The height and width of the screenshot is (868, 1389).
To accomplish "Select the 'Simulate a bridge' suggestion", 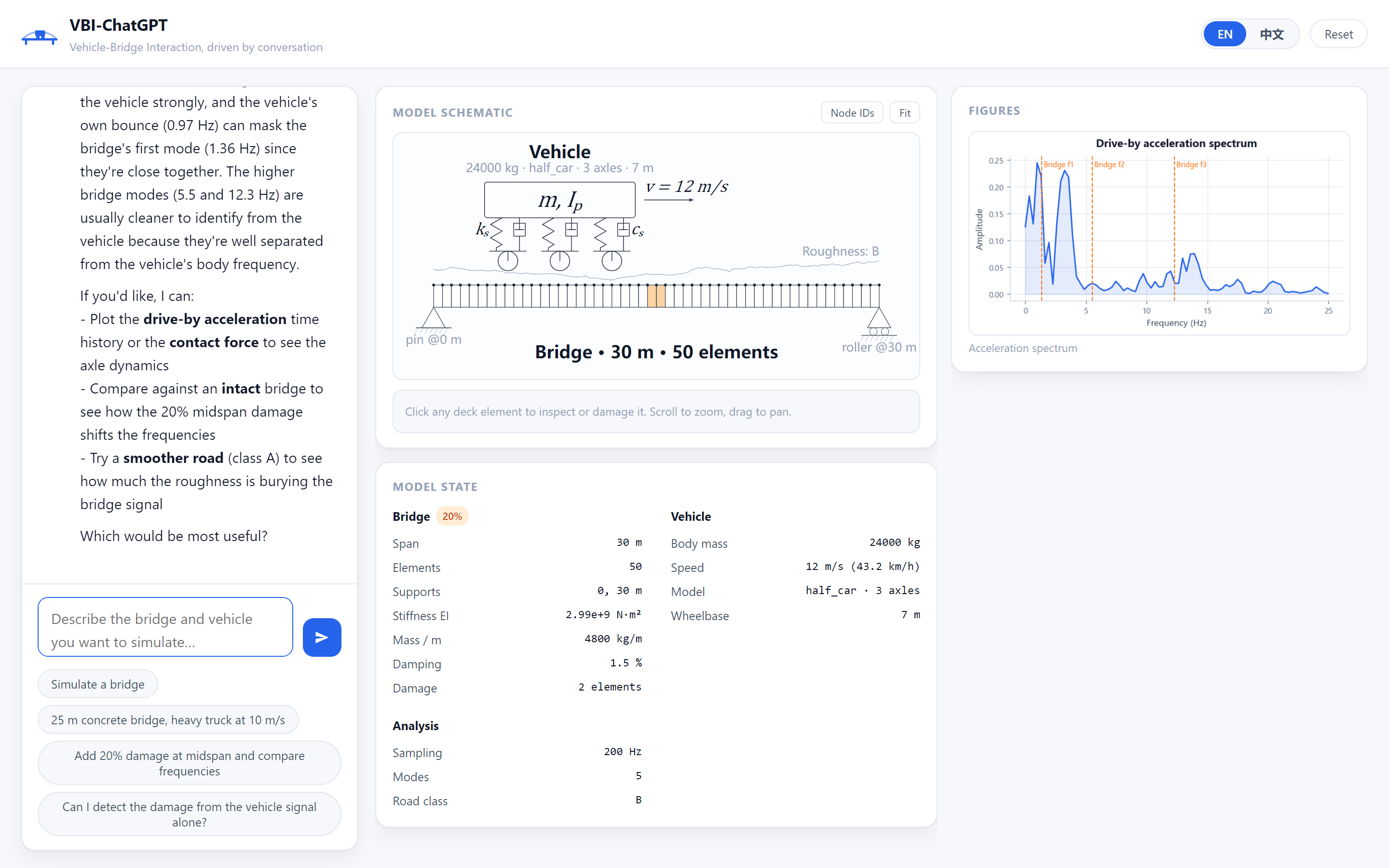I will pos(97,684).
